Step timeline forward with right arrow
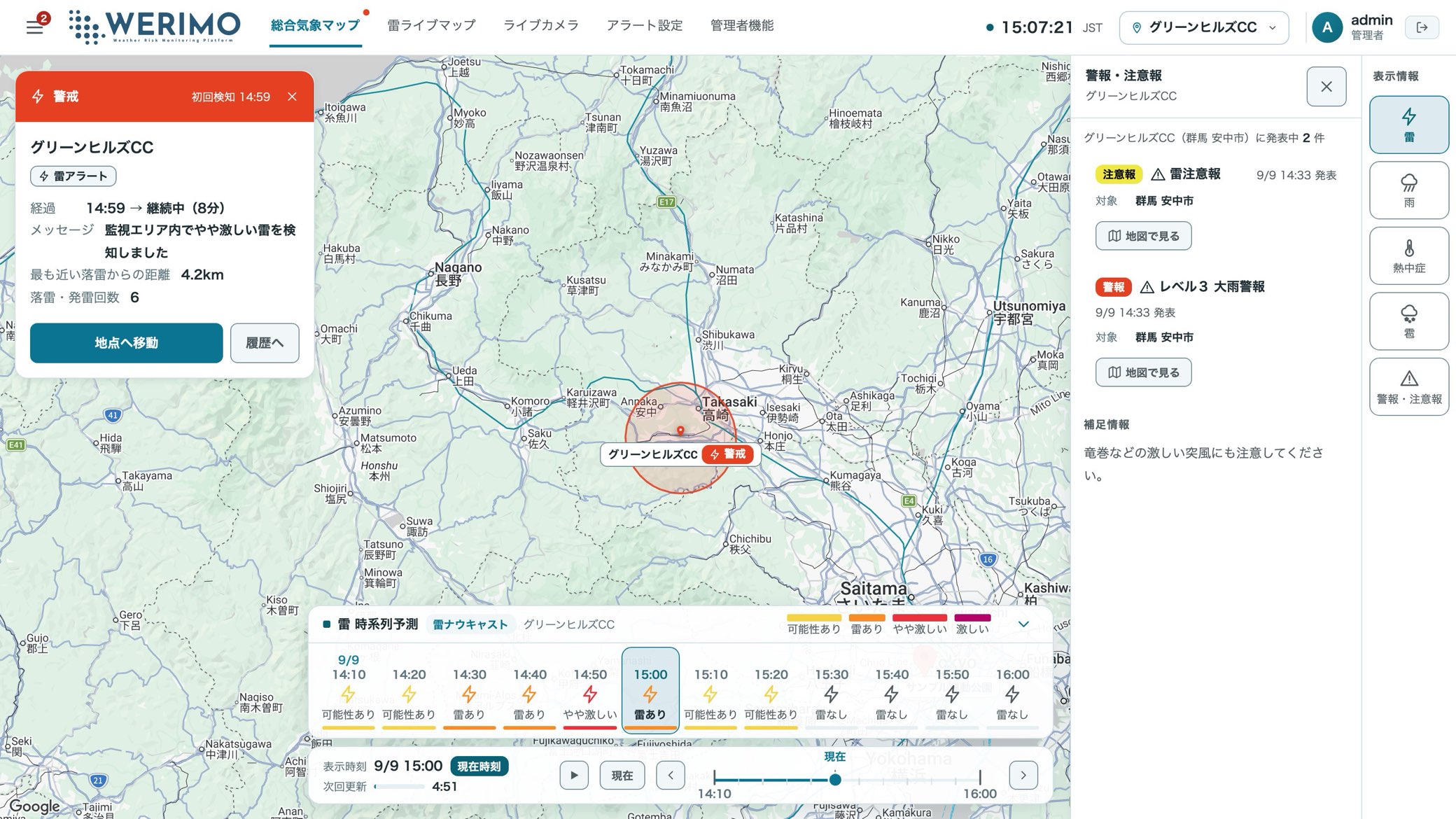This screenshot has height=819, width=1456. pyautogui.click(x=1023, y=775)
